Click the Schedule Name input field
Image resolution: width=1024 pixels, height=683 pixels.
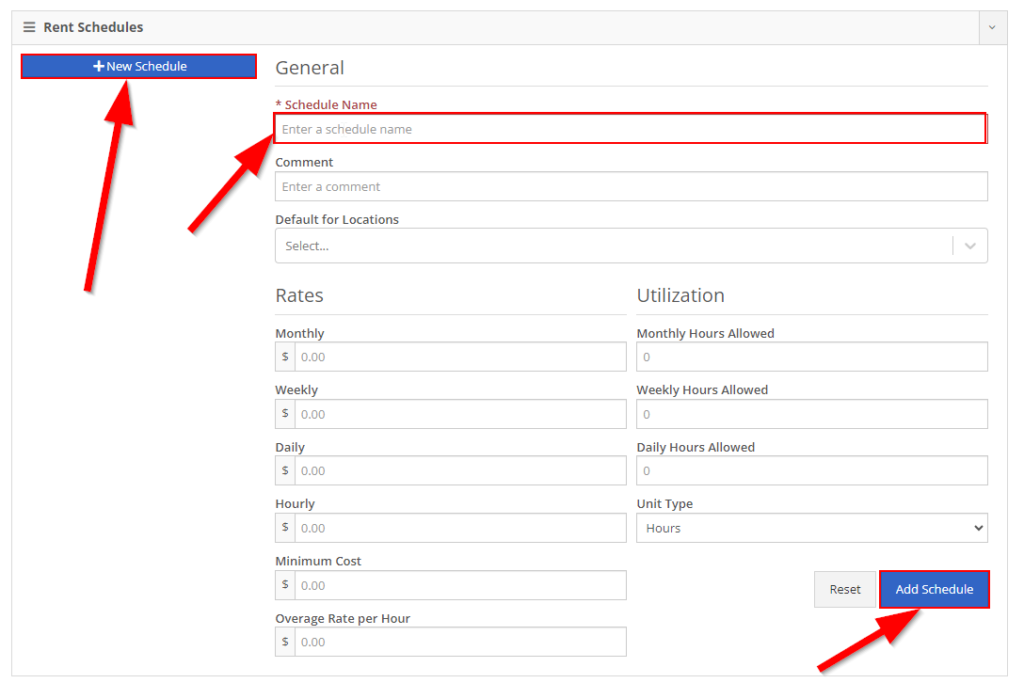click(630, 128)
